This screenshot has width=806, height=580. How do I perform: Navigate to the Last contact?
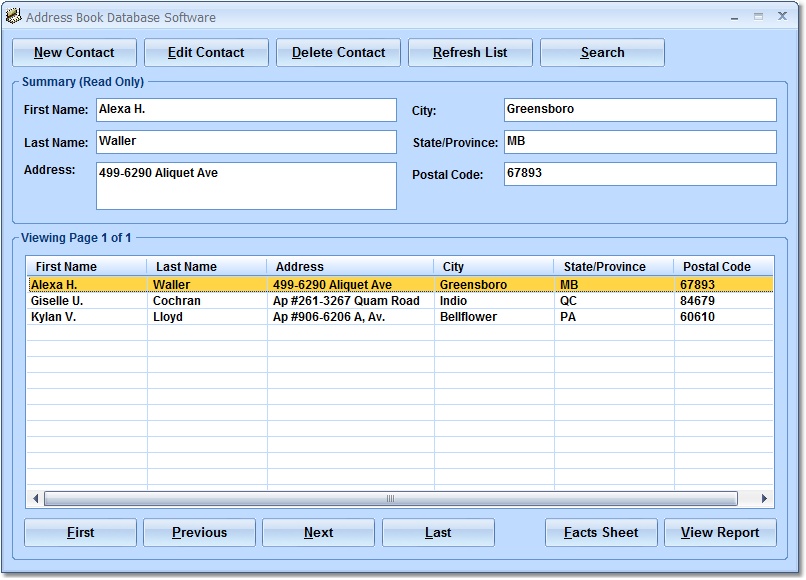click(x=437, y=532)
